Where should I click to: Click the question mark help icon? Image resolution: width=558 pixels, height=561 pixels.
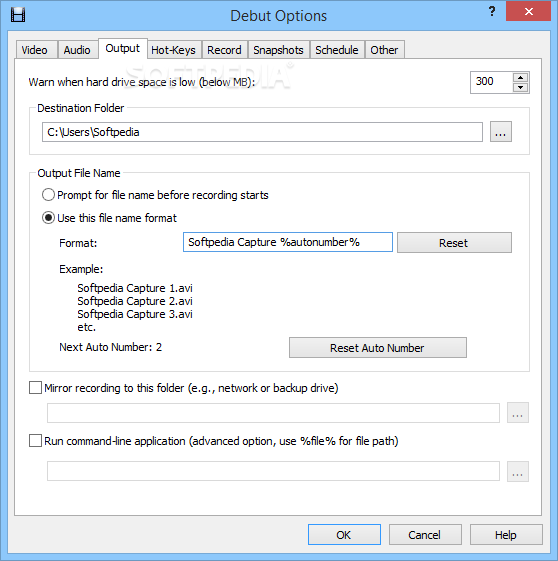point(492,12)
